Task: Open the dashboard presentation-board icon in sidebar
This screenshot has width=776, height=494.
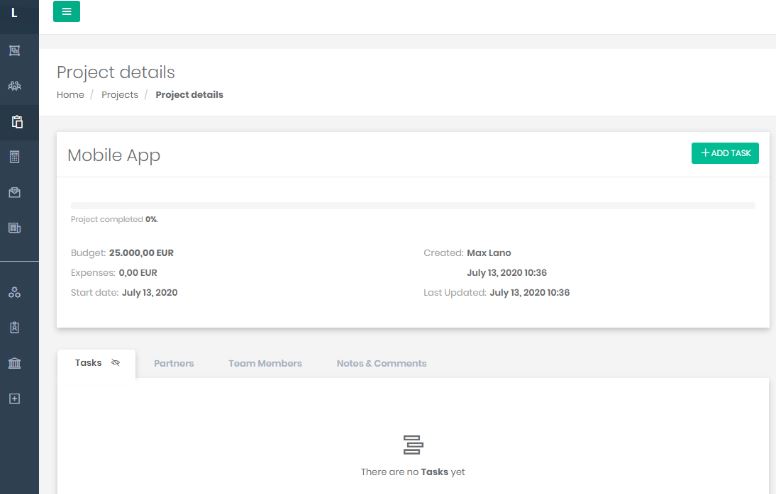Action: (x=14, y=50)
